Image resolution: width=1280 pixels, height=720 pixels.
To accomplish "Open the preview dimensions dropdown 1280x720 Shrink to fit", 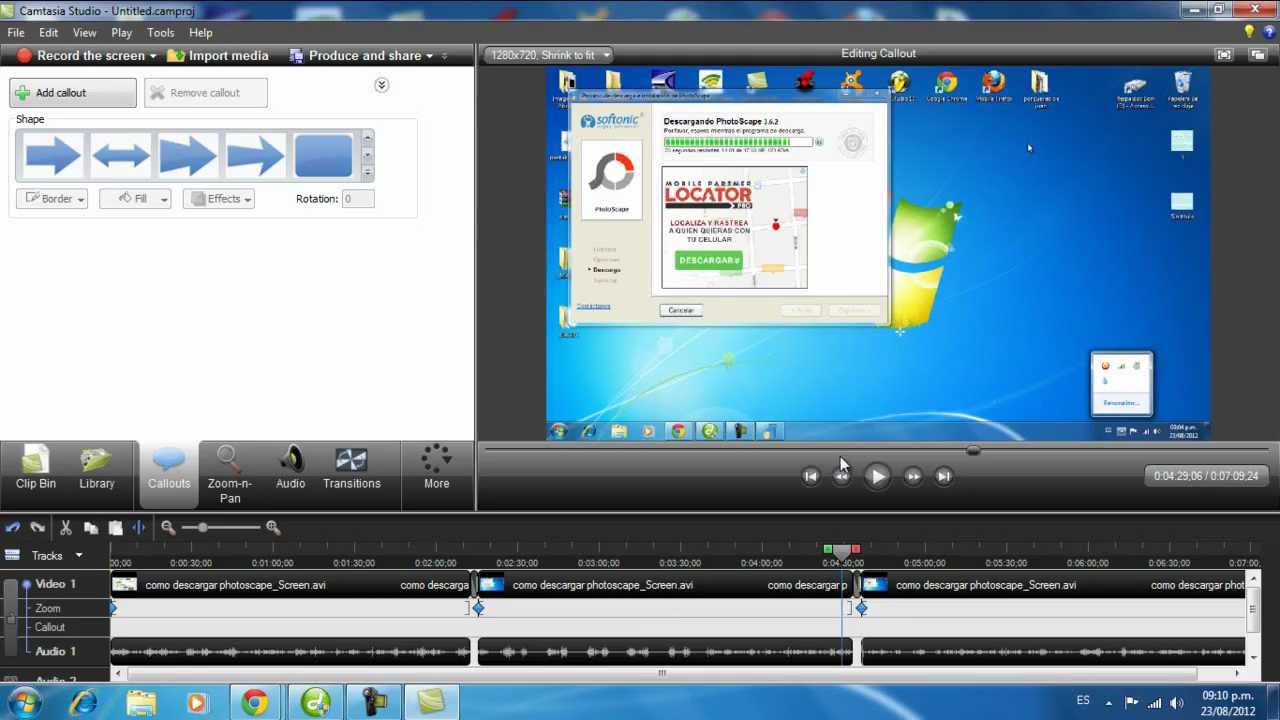I will 547,55.
